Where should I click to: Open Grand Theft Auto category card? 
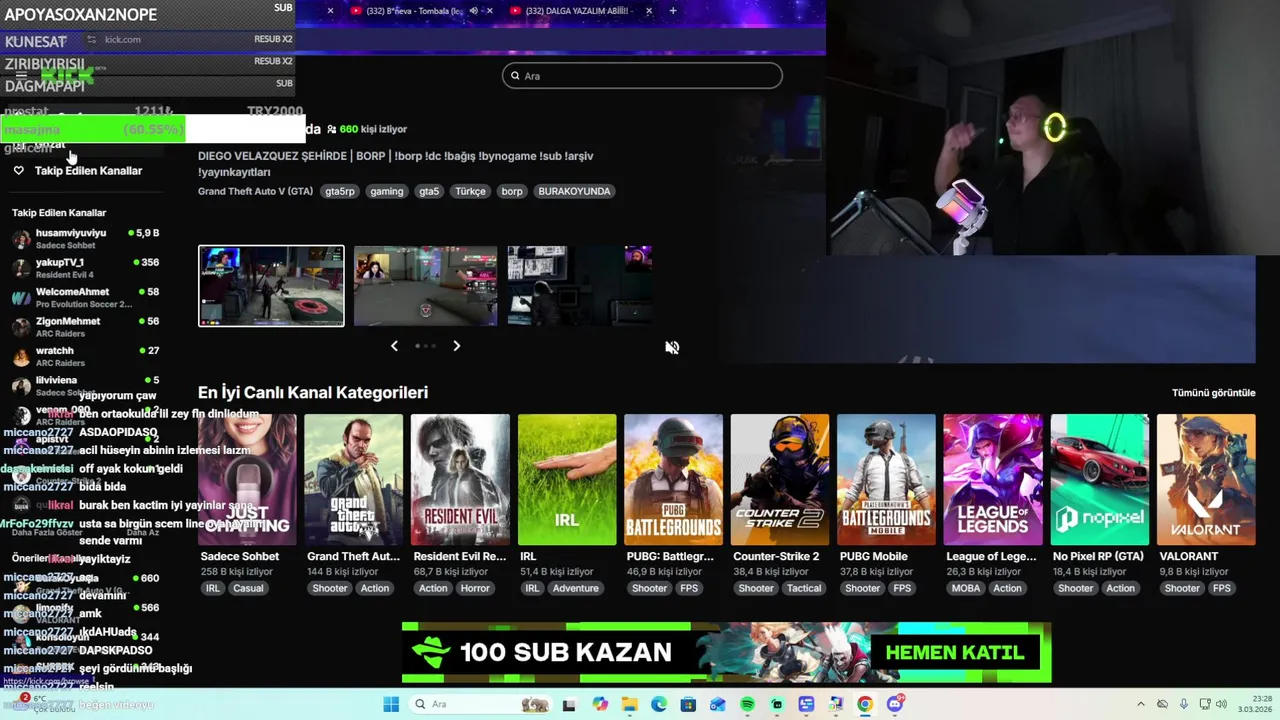(x=353, y=480)
